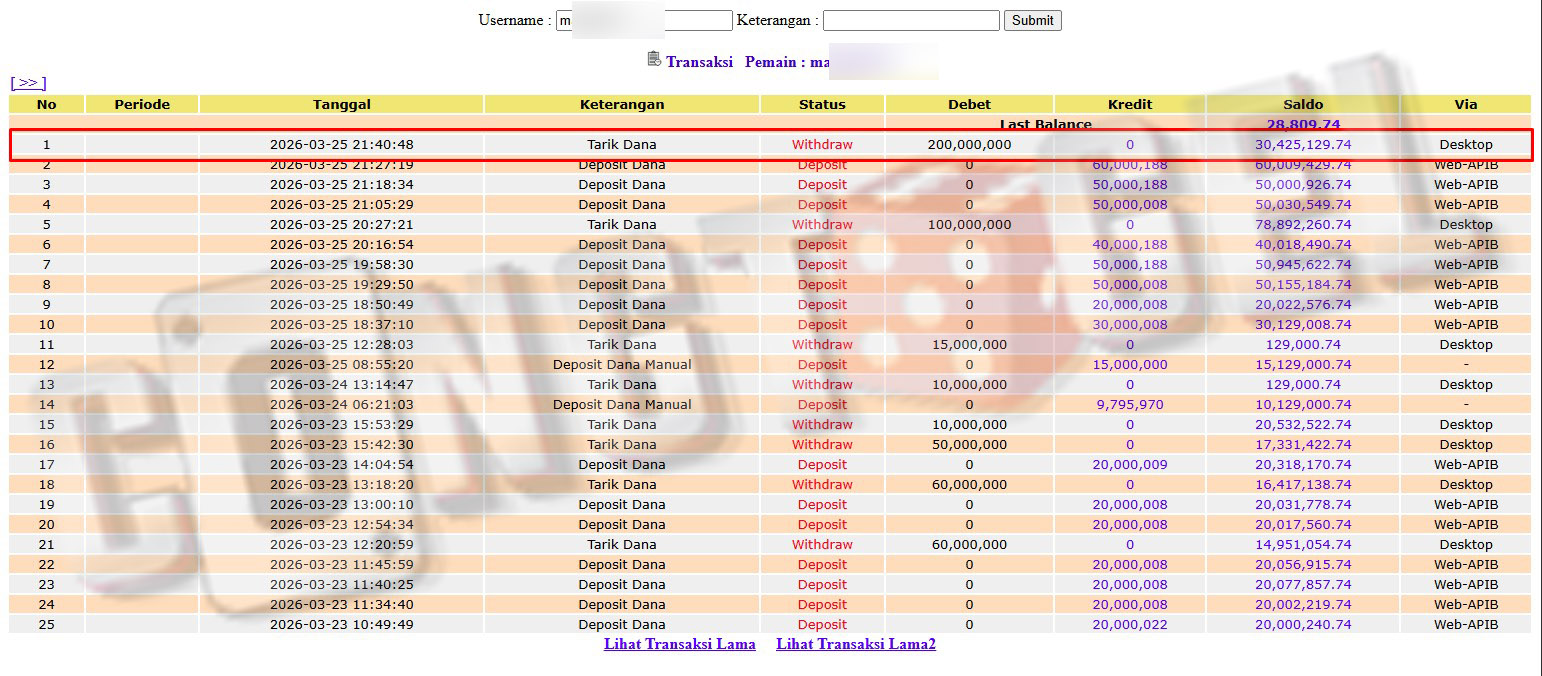Click the Username input field
The height and width of the screenshot is (676, 1542).
tap(644, 20)
